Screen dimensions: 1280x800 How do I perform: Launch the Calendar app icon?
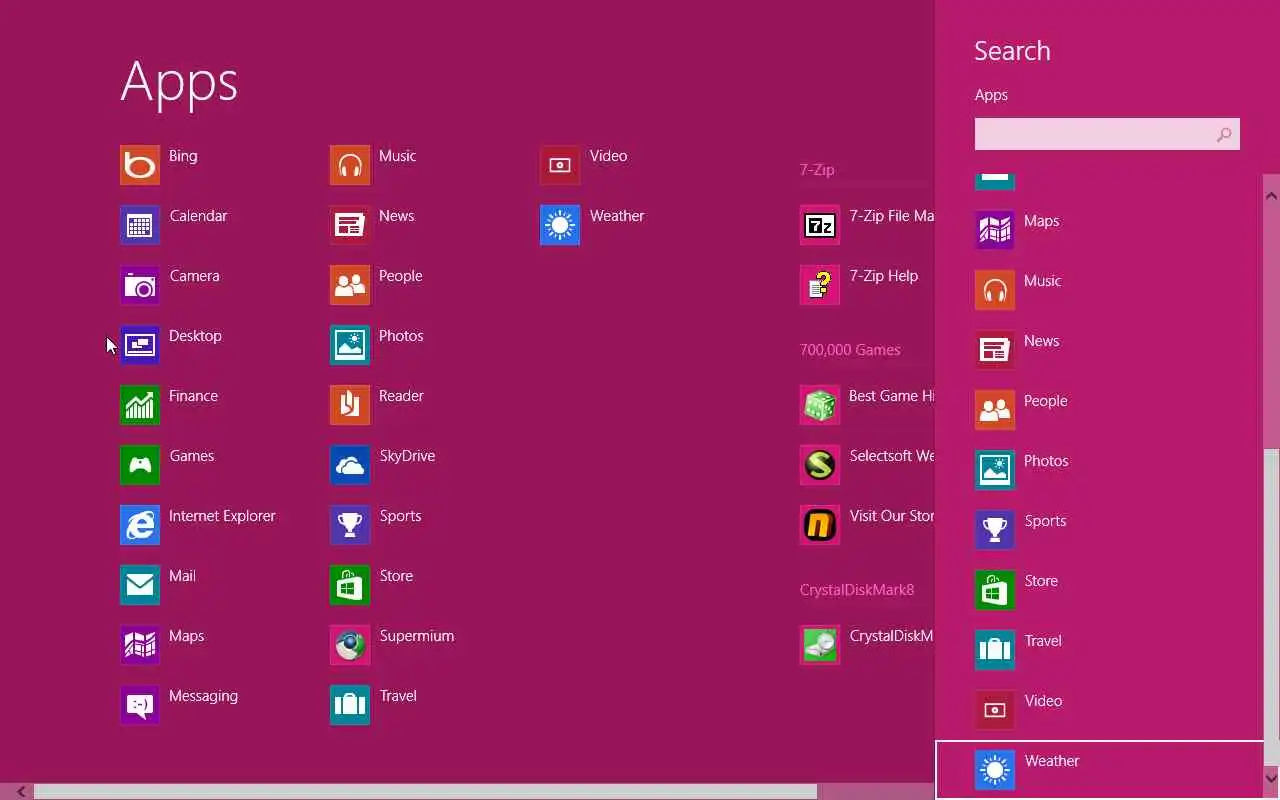(x=140, y=225)
